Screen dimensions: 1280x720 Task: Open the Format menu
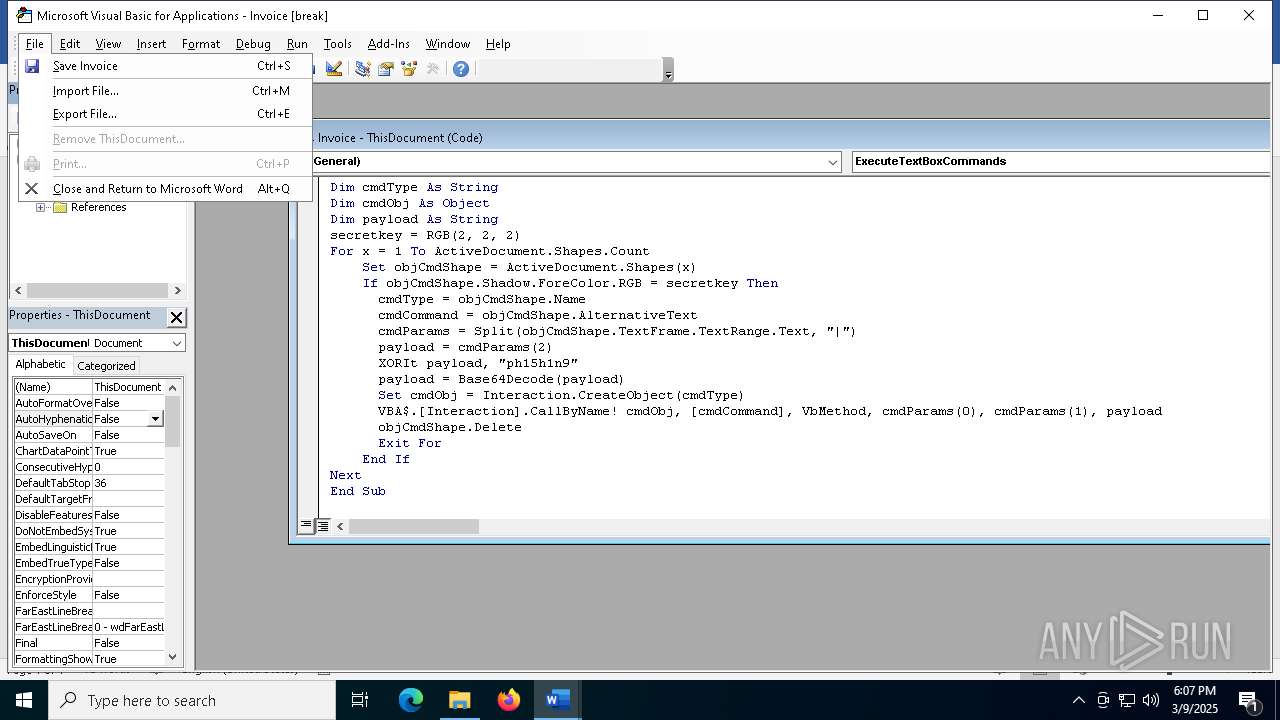tap(201, 44)
